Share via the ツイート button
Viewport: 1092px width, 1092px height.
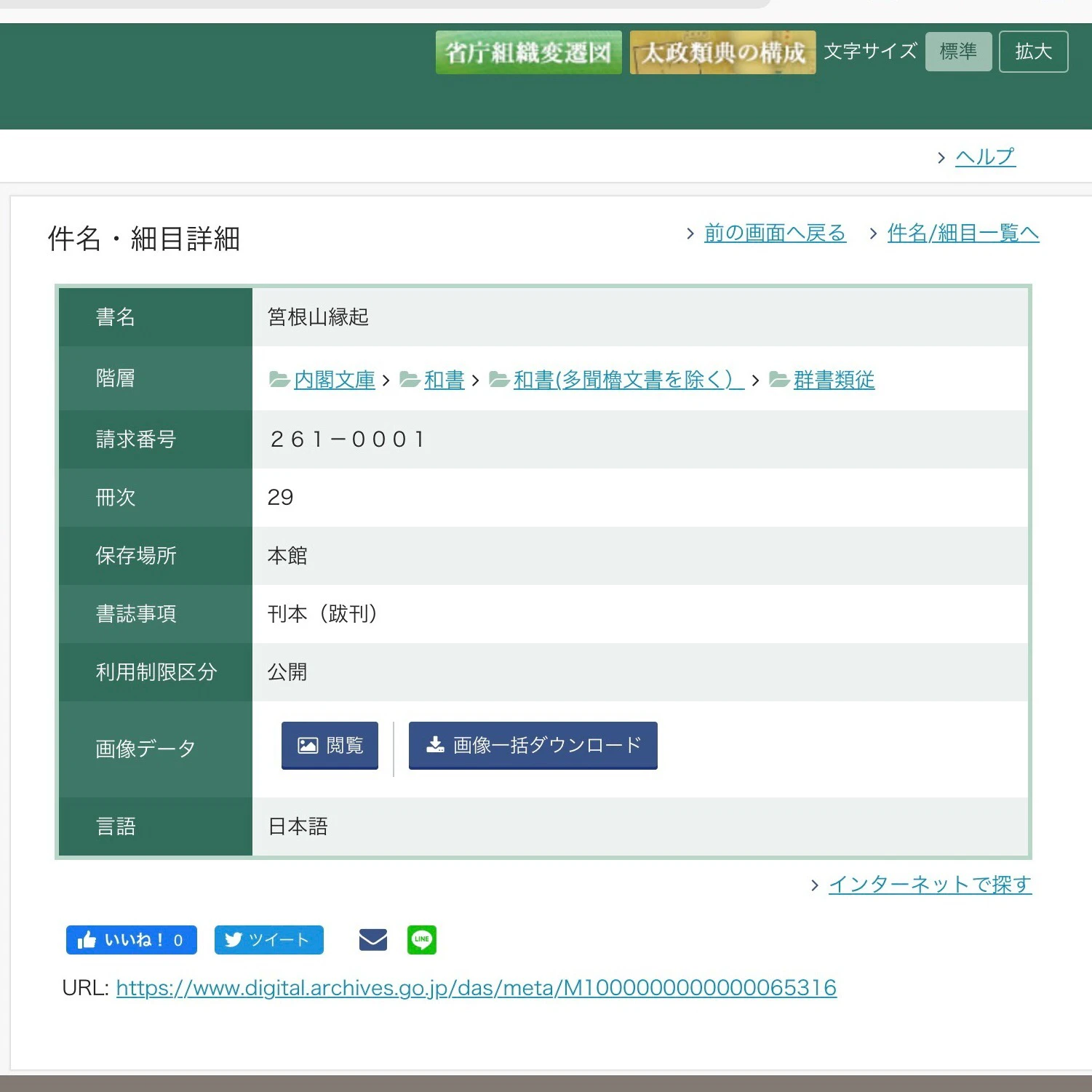pos(269,940)
